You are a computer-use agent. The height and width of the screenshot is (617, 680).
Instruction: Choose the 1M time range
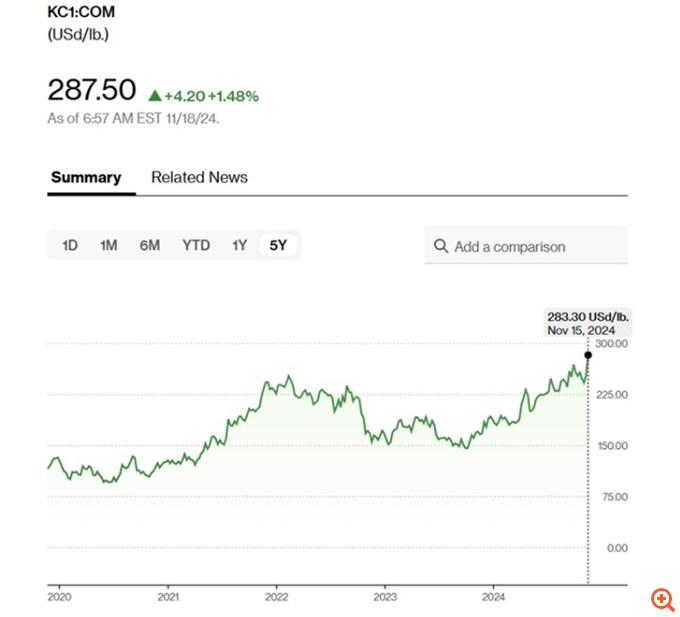click(x=109, y=245)
